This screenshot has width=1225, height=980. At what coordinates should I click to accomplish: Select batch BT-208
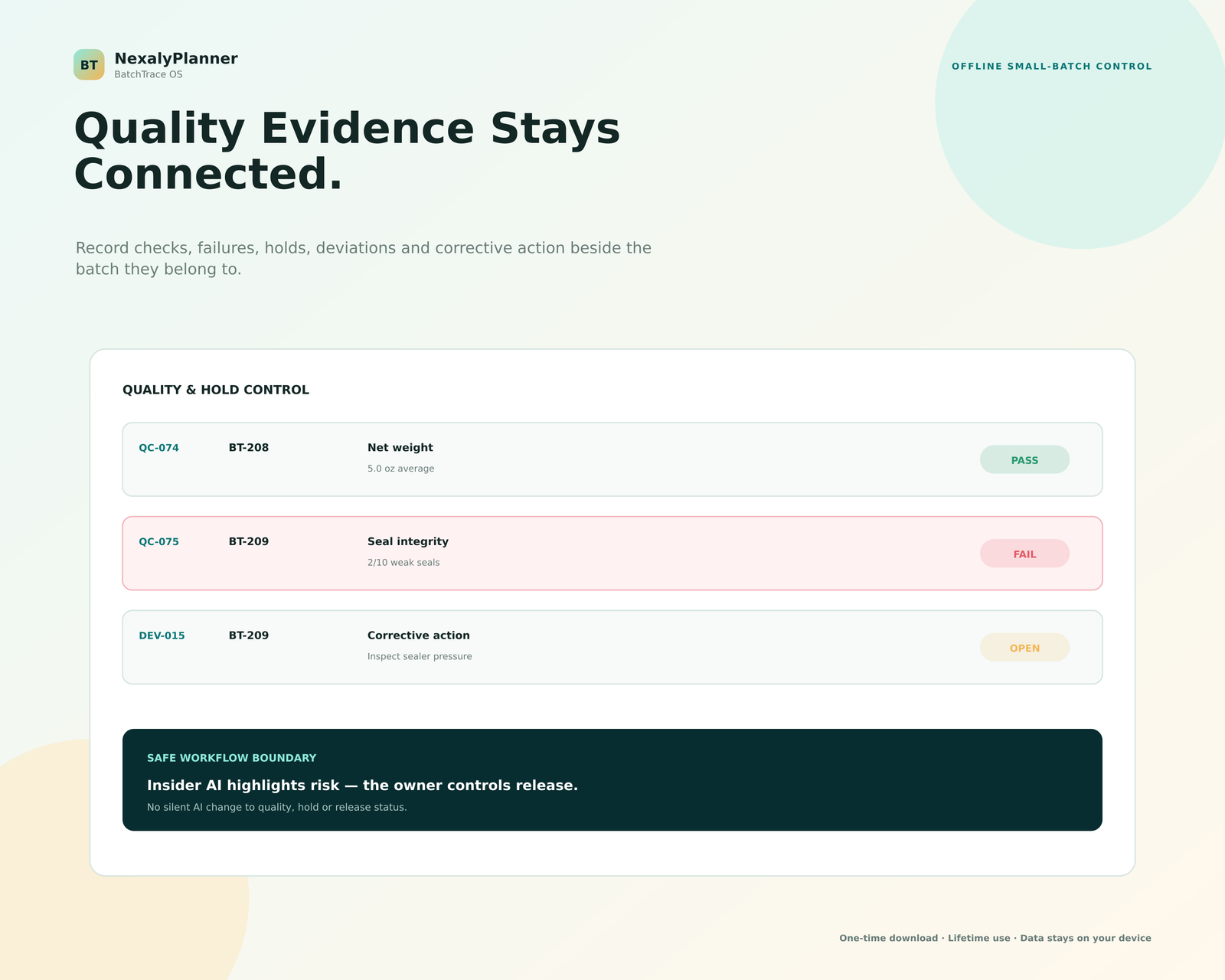pyautogui.click(x=249, y=448)
